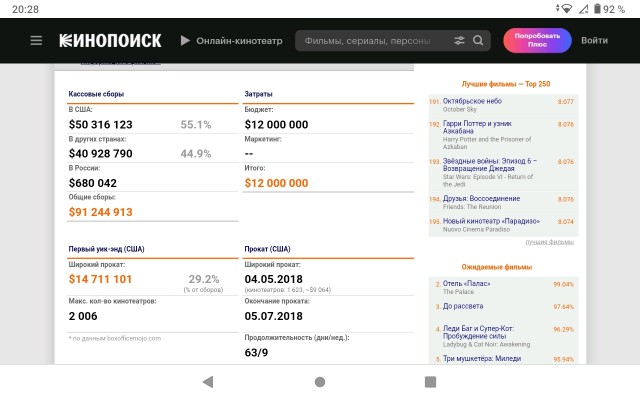Open the hamburger menu icon
The image size is (640, 400).
36,40
